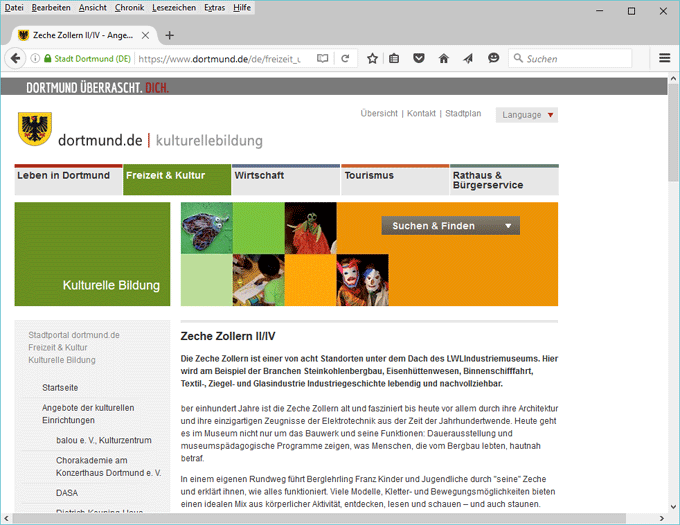
Task: Open balou e. V., Kulturzentrum entry
Action: coord(104,440)
